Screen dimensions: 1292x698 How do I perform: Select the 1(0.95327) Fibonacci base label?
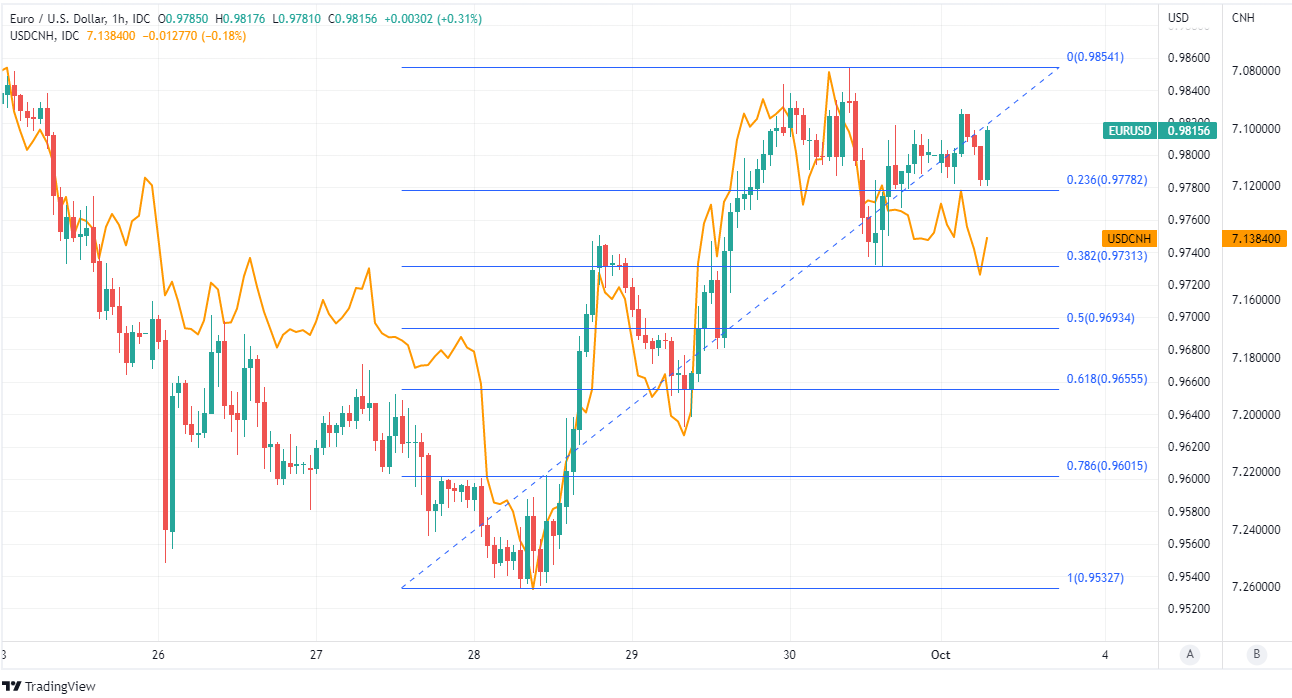pos(1094,578)
